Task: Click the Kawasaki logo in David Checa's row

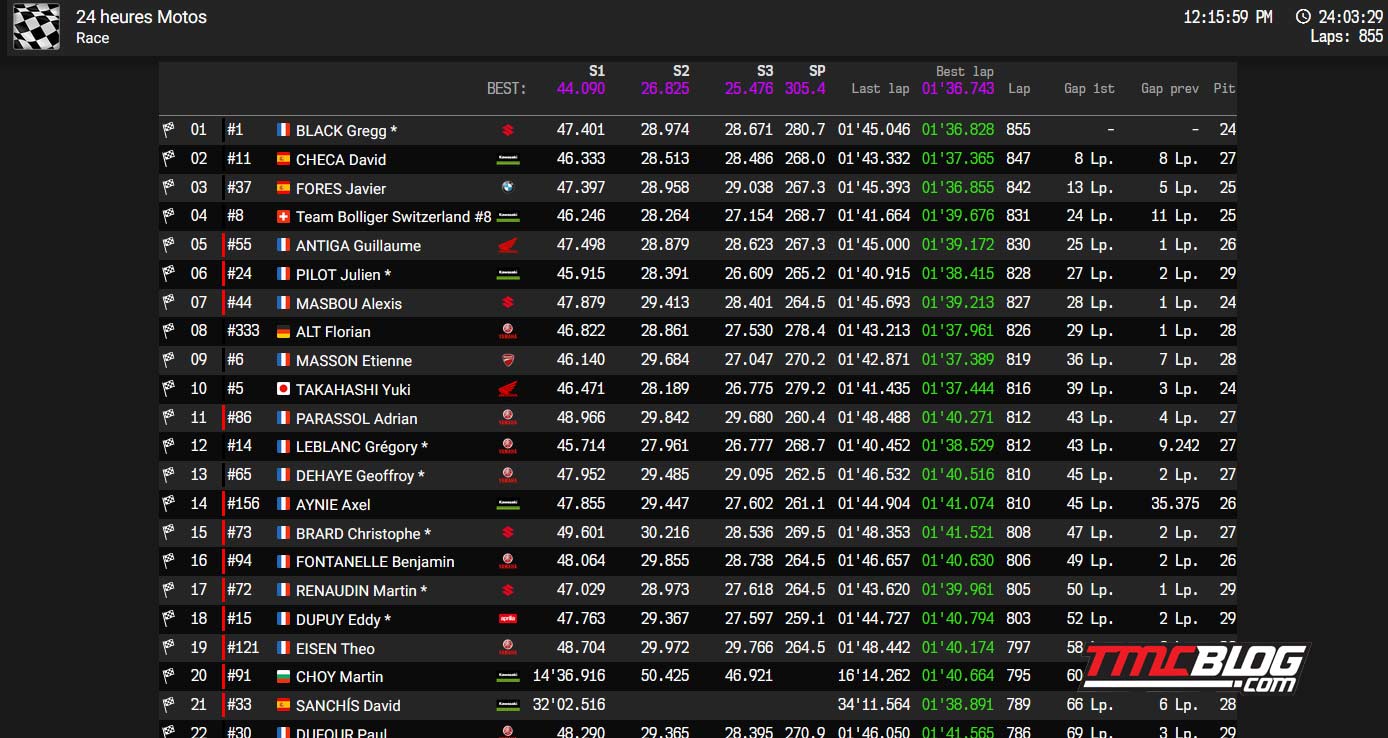Action: pos(507,159)
